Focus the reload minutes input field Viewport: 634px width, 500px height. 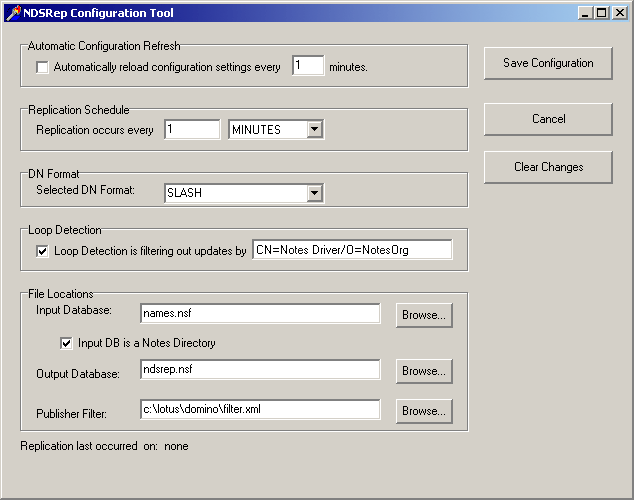[x=308, y=65]
